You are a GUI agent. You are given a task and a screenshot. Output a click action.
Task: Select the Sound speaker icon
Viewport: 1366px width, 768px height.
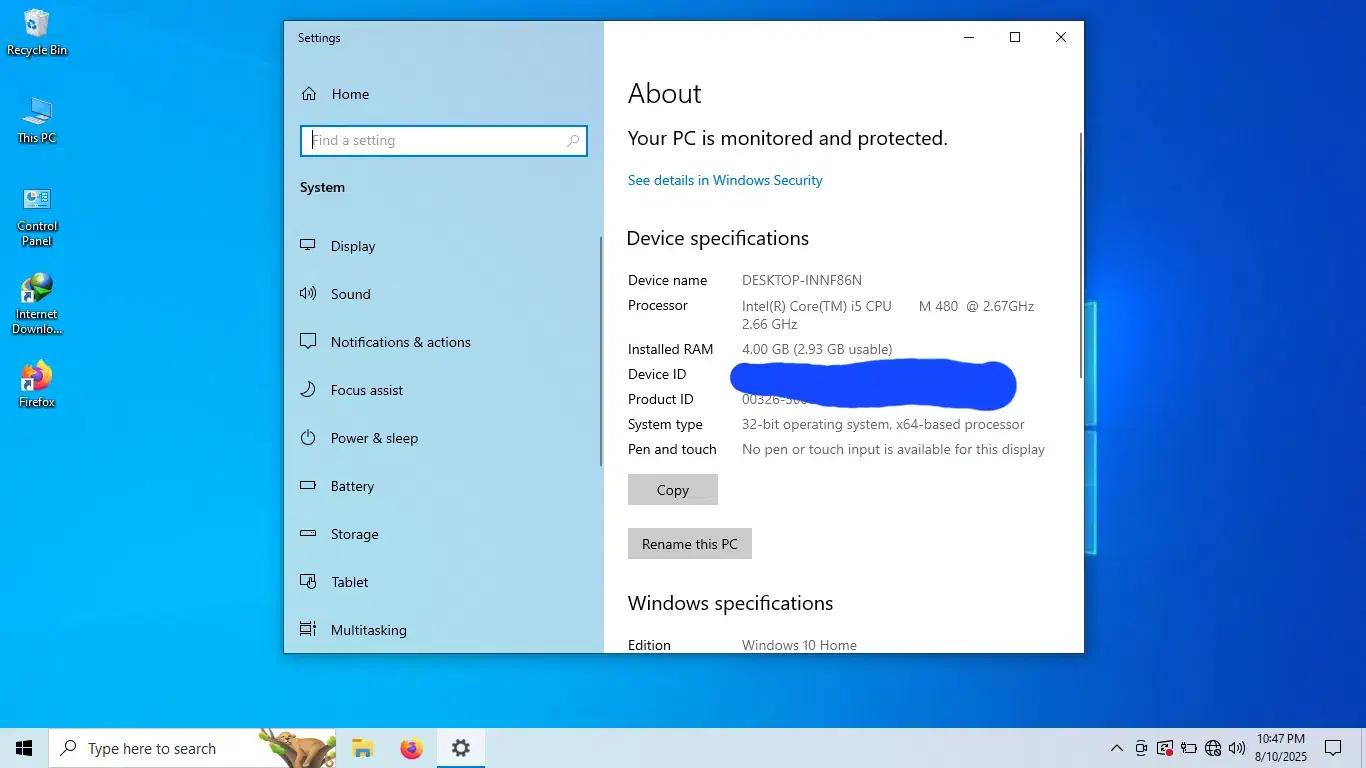click(309, 294)
